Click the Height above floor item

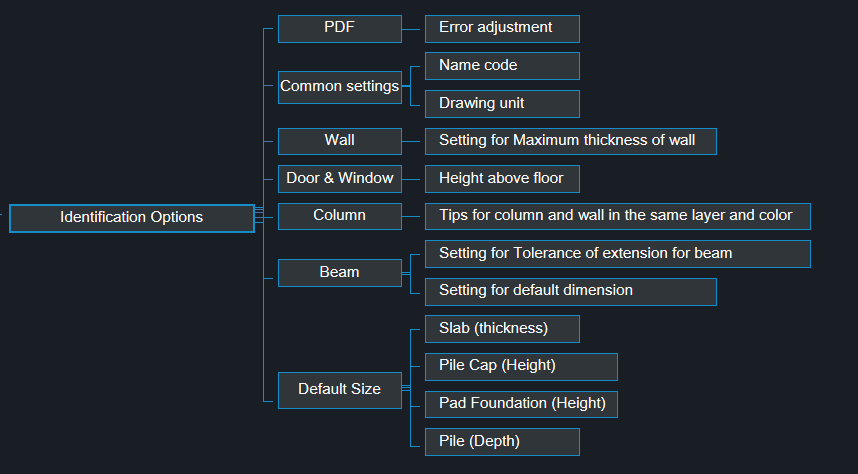click(501, 179)
